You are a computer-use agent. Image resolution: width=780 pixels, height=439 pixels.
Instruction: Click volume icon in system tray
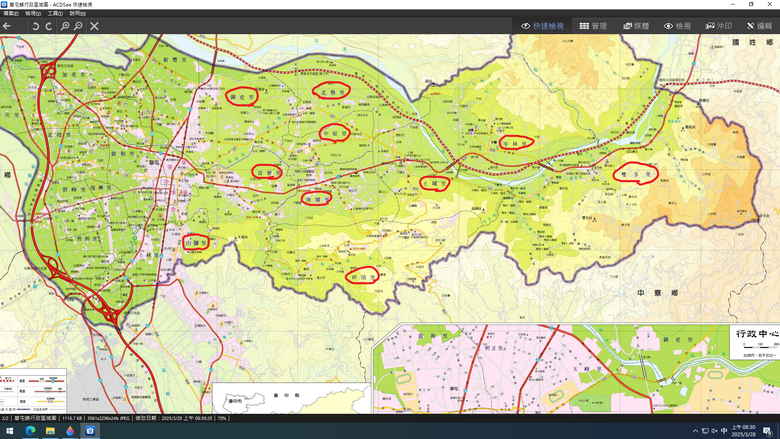[714, 431]
